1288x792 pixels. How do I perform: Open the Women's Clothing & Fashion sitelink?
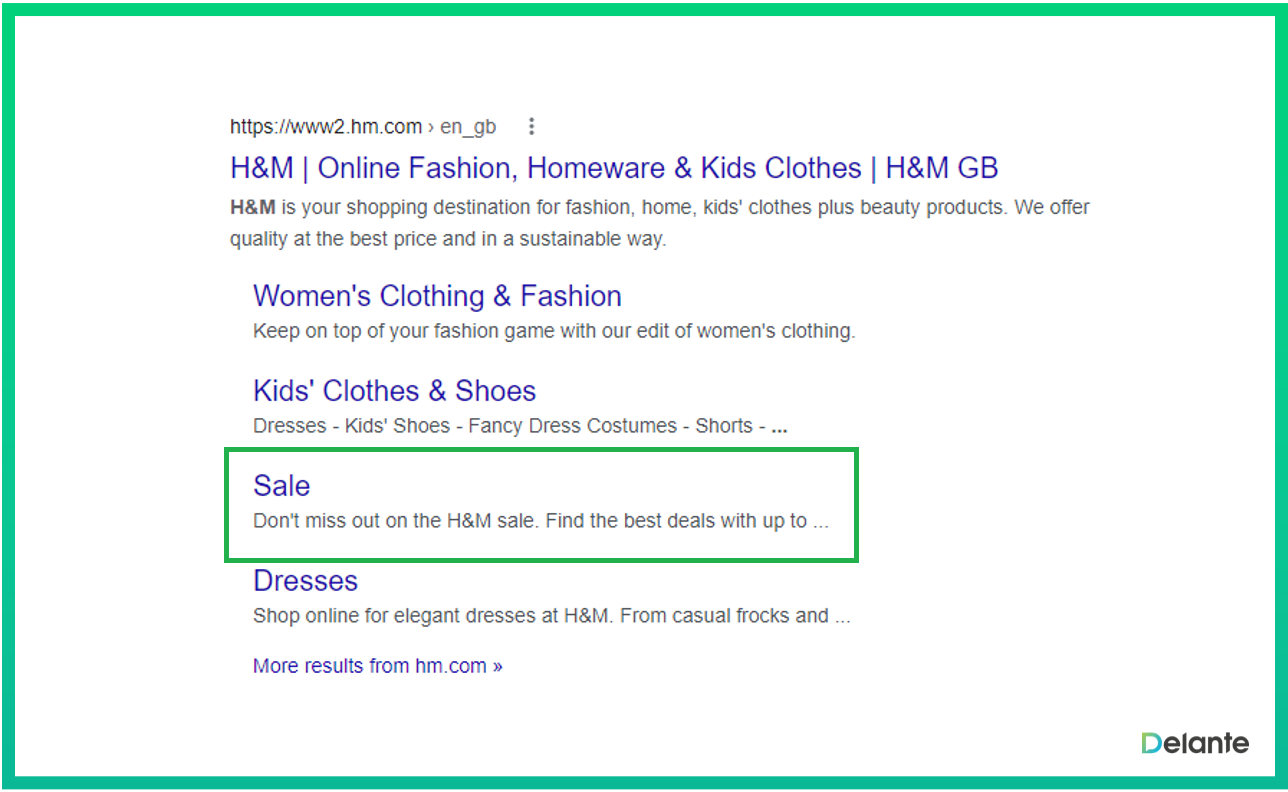(437, 296)
